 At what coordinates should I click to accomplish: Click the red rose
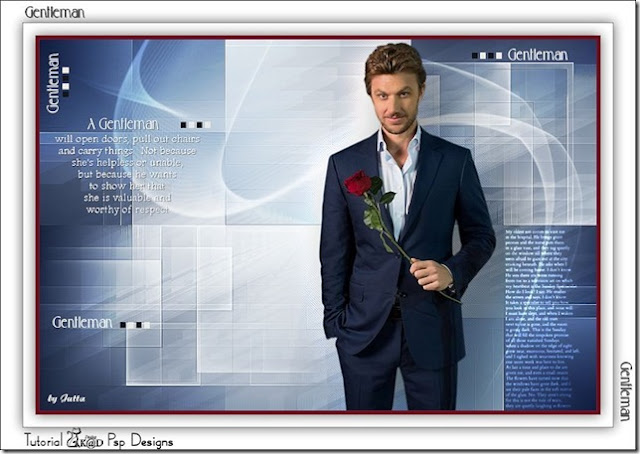[x=358, y=184]
